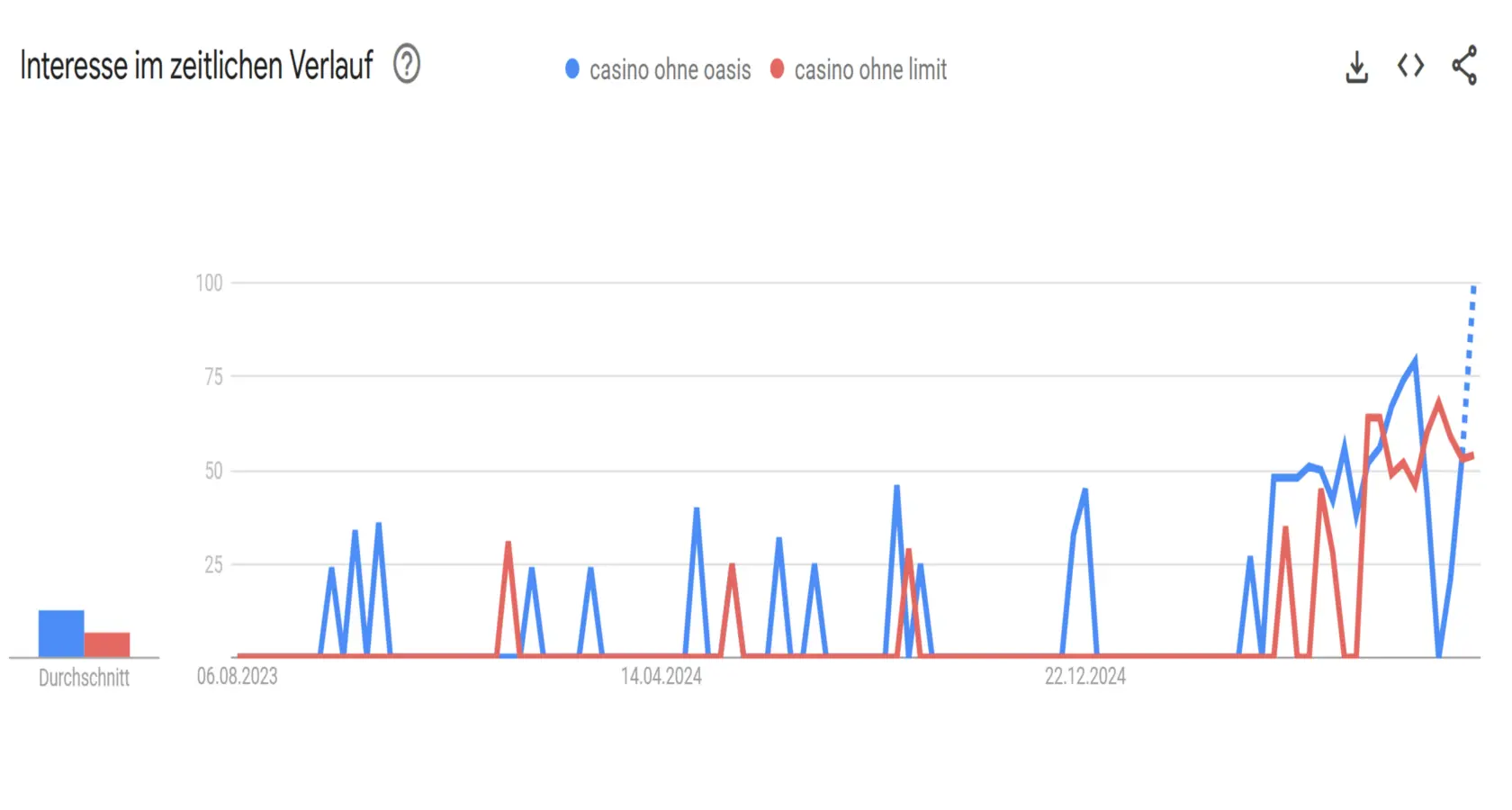Click the 'Interesse im zeitlichen Verlauf' heading

click(196, 66)
